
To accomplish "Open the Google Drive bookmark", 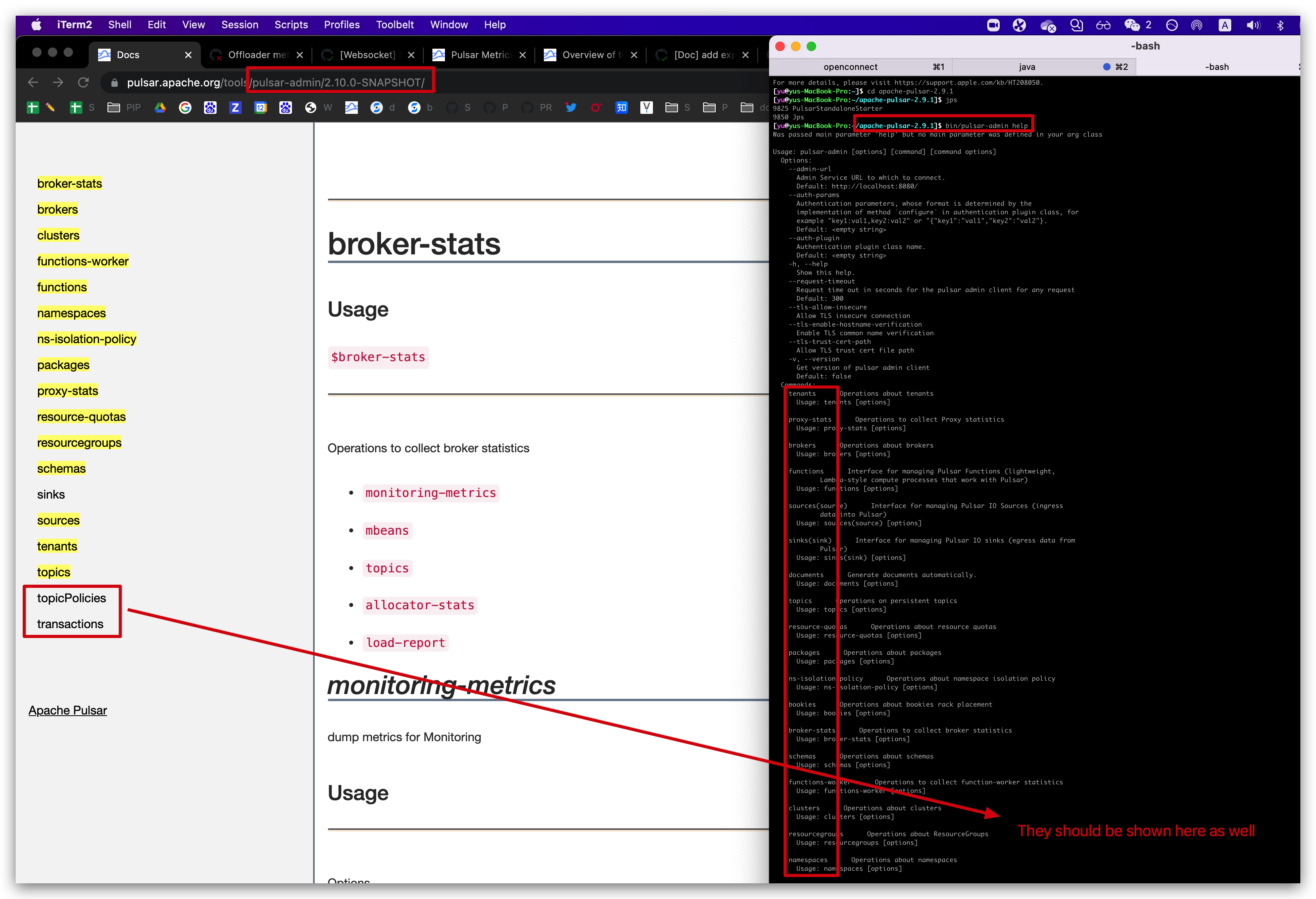I will pos(160,108).
